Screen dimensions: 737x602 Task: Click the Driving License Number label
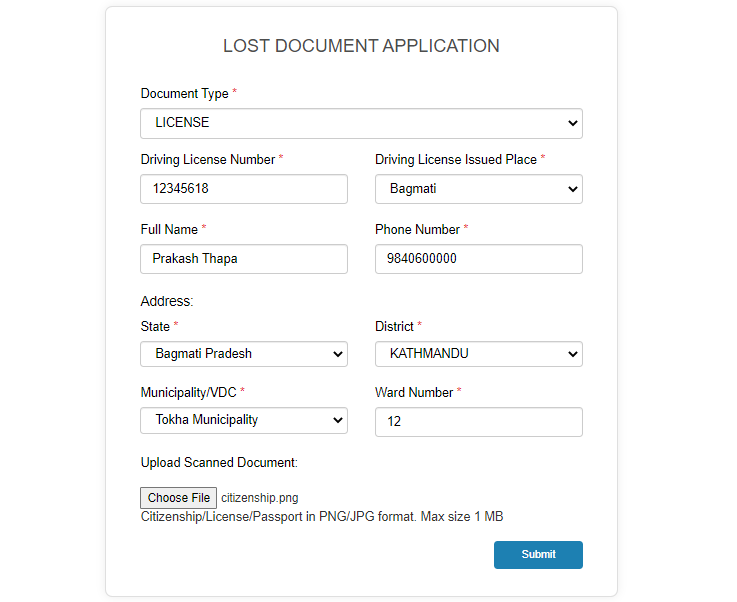208,160
